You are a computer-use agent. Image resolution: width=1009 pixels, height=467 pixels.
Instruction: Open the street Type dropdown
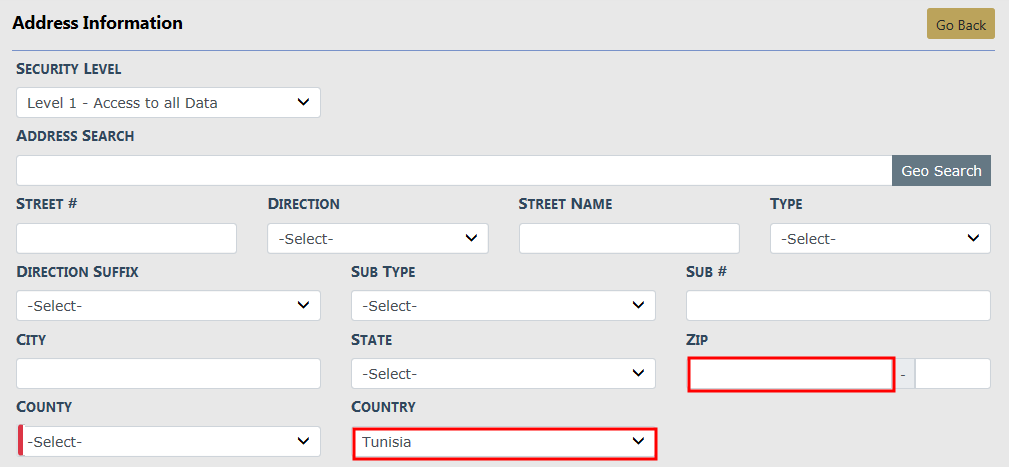tap(880, 238)
